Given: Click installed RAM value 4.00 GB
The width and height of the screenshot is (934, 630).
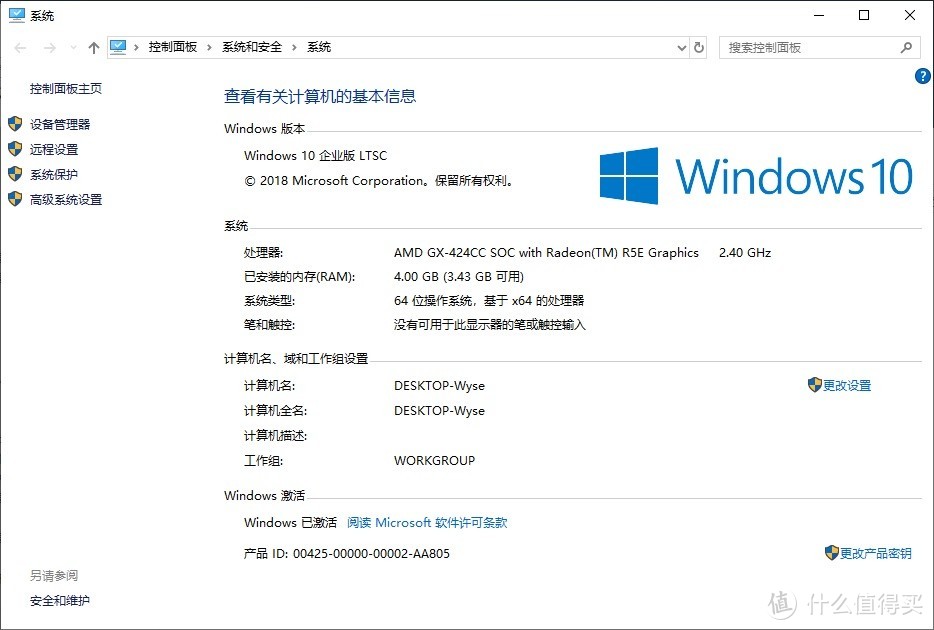Looking at the screenshot, I should click(x=459, y=276).
